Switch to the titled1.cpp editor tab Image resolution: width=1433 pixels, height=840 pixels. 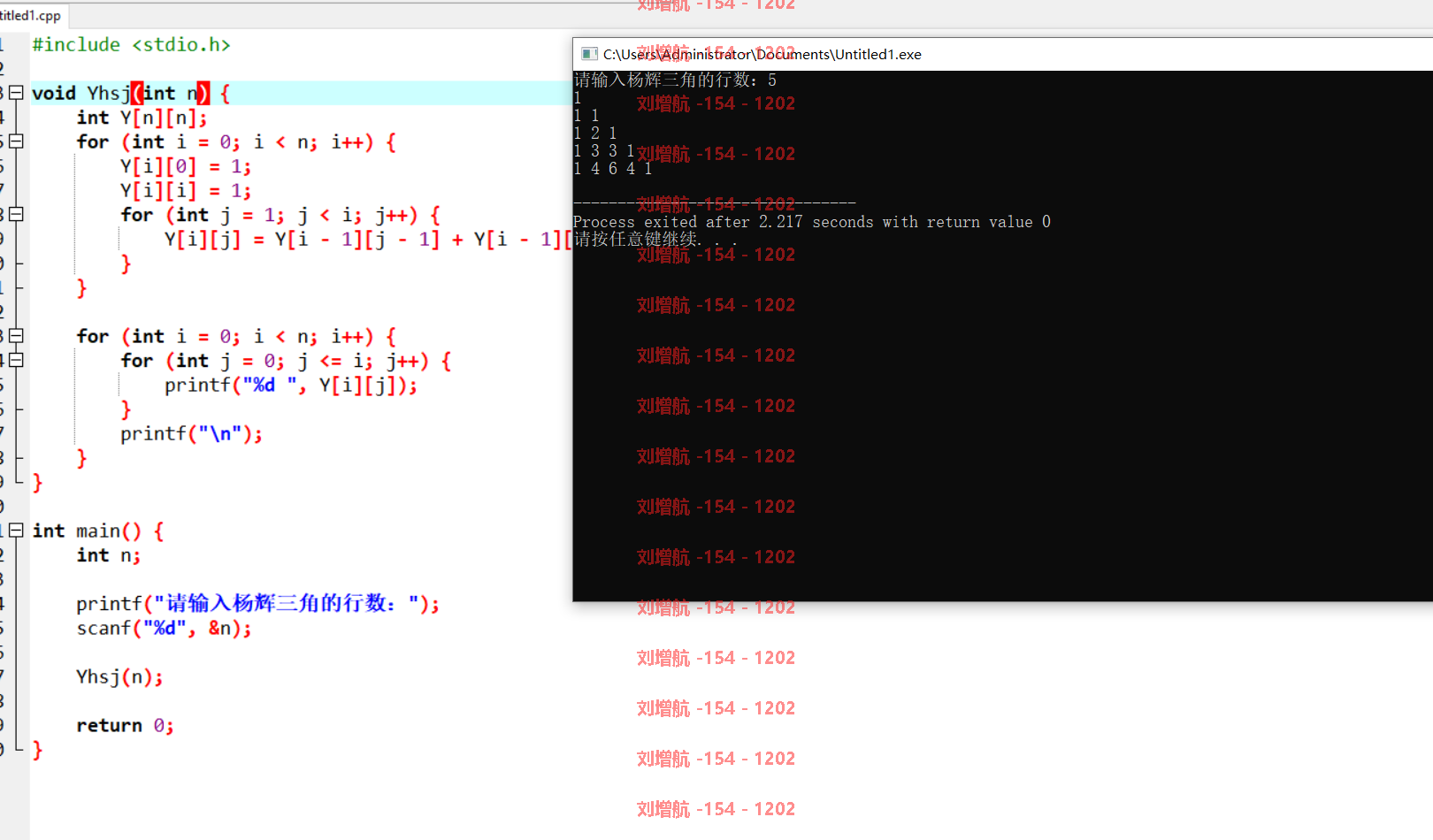pyautogui.click(x=32, y=15)
